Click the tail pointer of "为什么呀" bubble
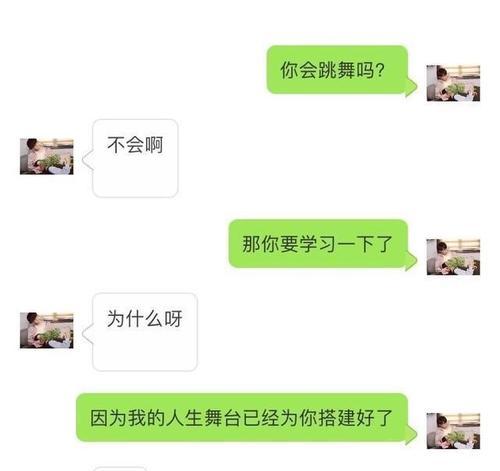The width and height of the screenshot is (500, 471). [88, 334]
